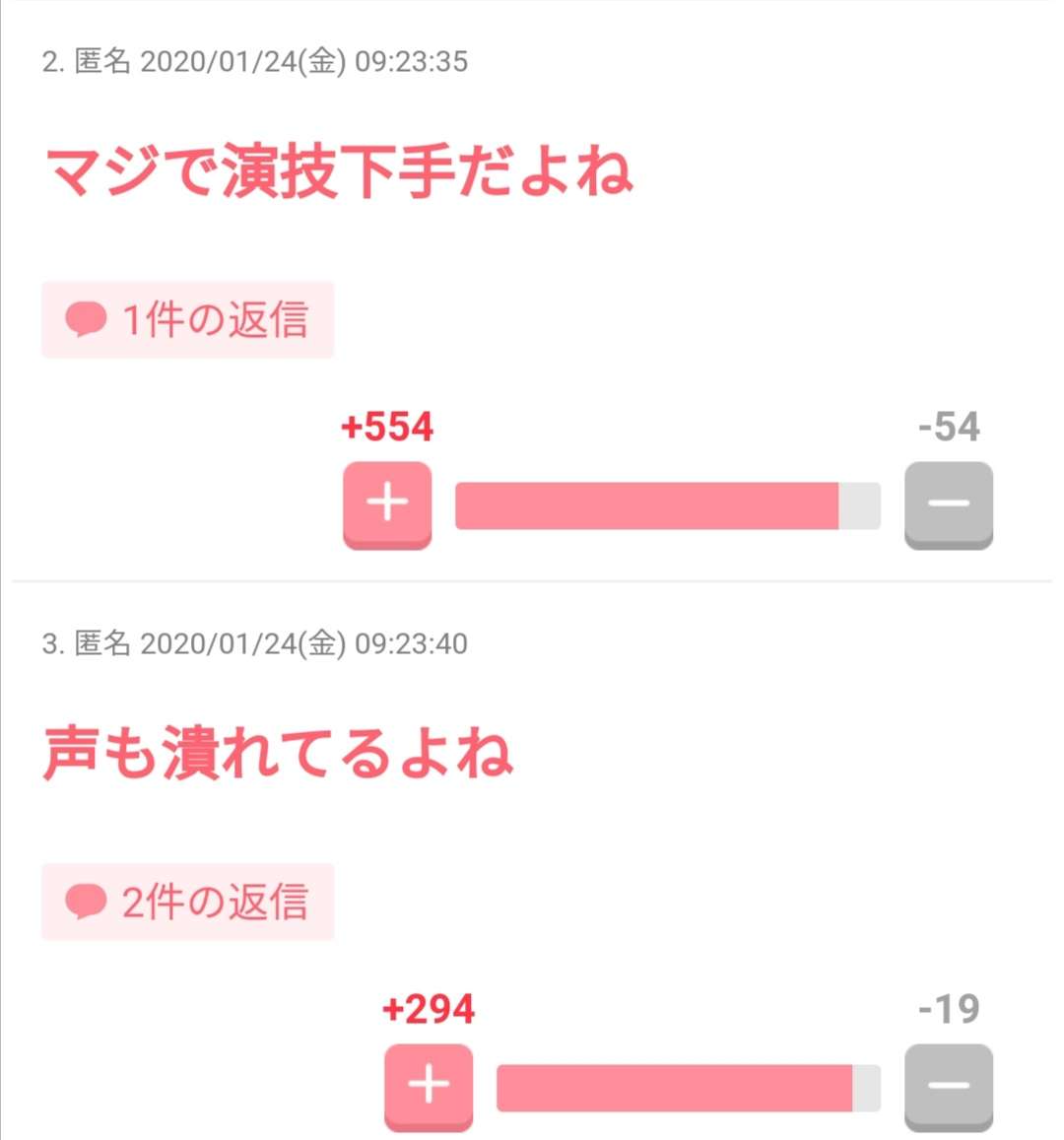This screenshot has height=1140, width=1064.
Task: Click comment 2 timestamp 09:23:35
Action: (412, 62)
